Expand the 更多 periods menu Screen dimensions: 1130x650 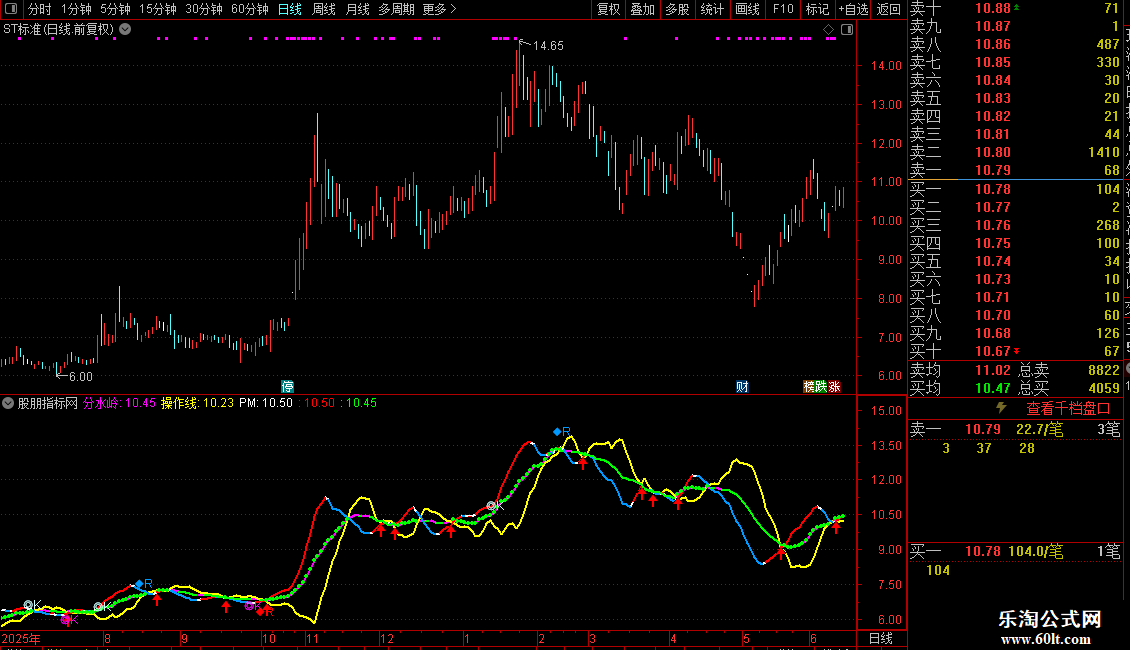439,9
